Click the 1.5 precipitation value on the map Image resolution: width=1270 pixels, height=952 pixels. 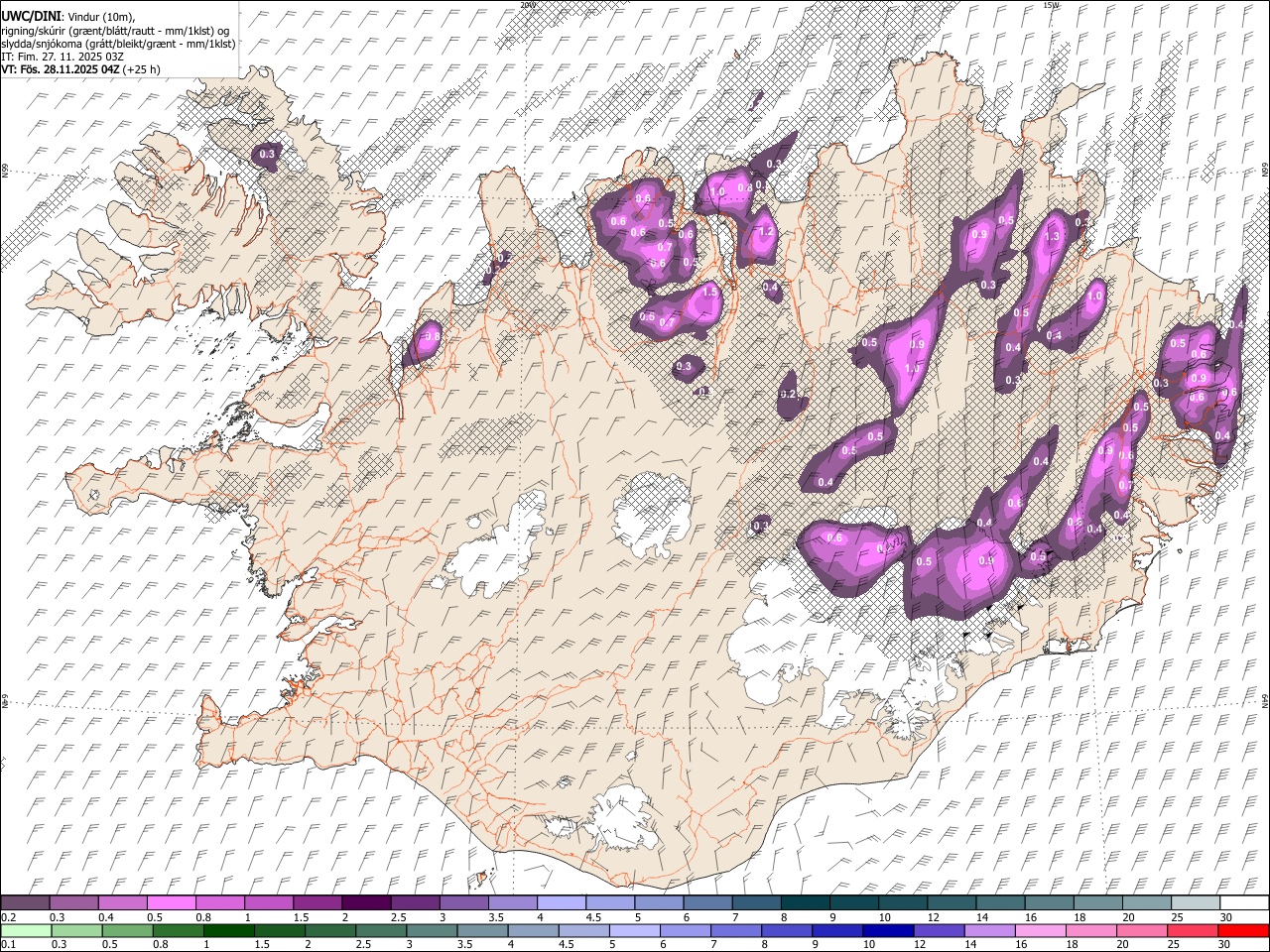click(x=709, y=293)
